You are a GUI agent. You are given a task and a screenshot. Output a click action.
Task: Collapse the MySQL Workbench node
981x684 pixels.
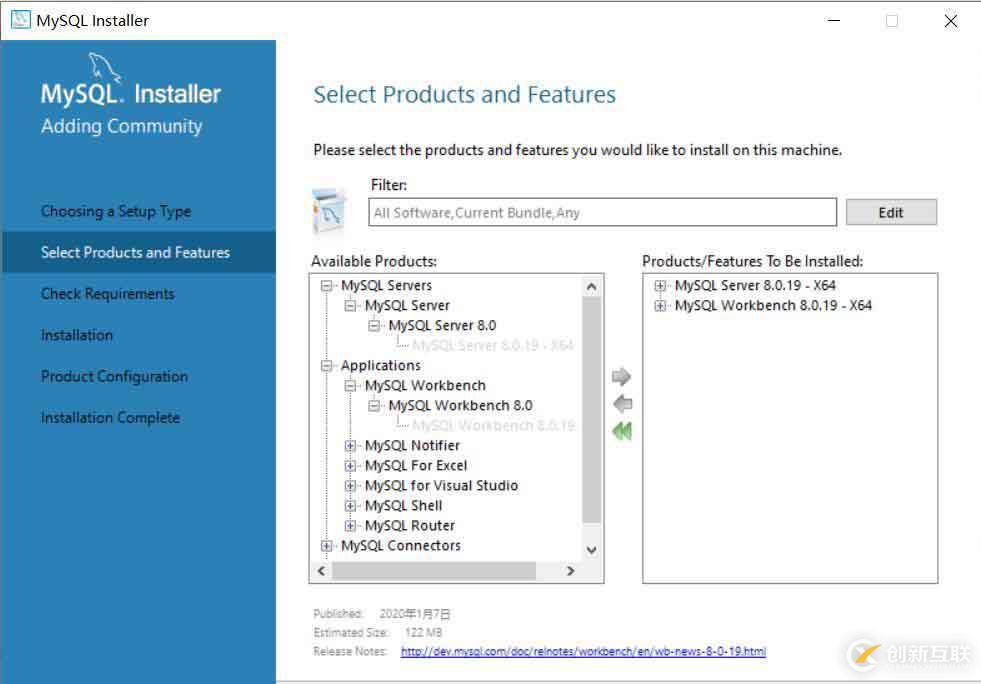(x=350, y=386)
